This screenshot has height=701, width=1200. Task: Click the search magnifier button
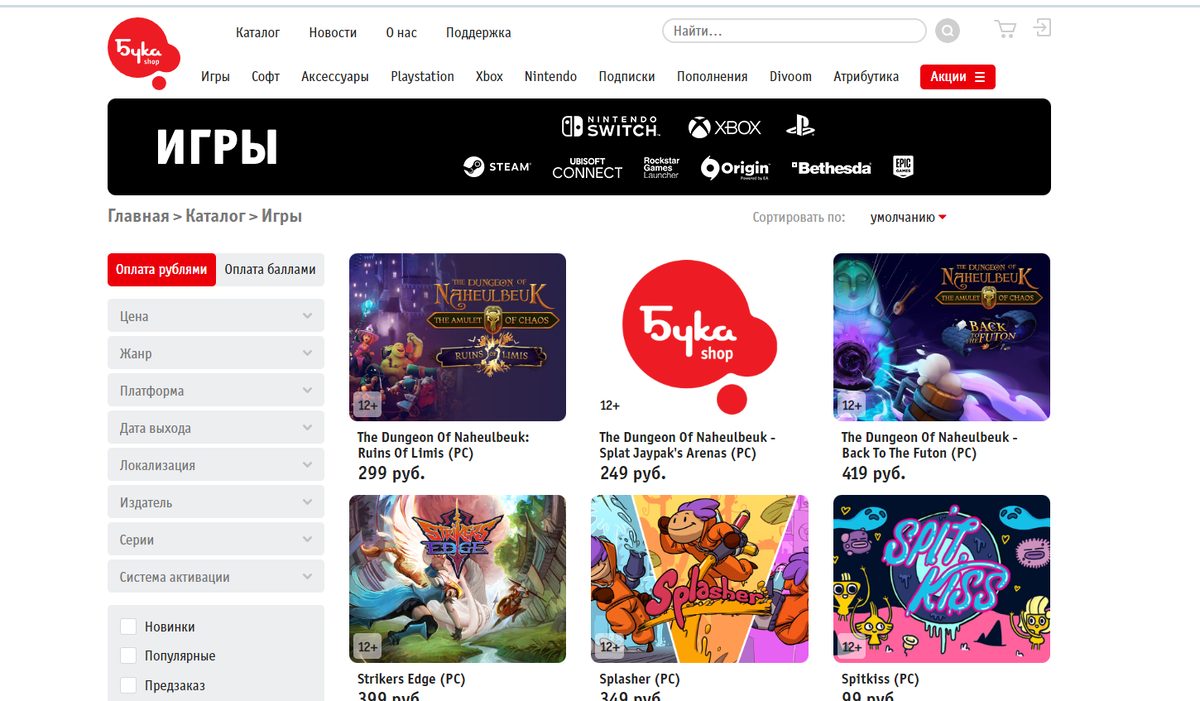pyautogui.click(x=947, y=32)
